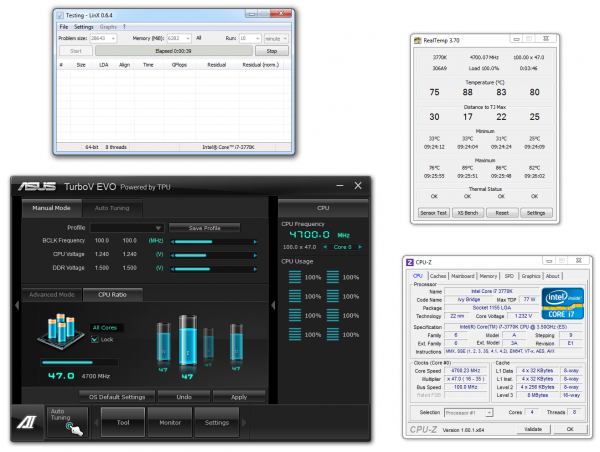Viewport: 600px width, 452px height.
Task: Click the 88 temperature reading in RealTemp
Action: 468,92
